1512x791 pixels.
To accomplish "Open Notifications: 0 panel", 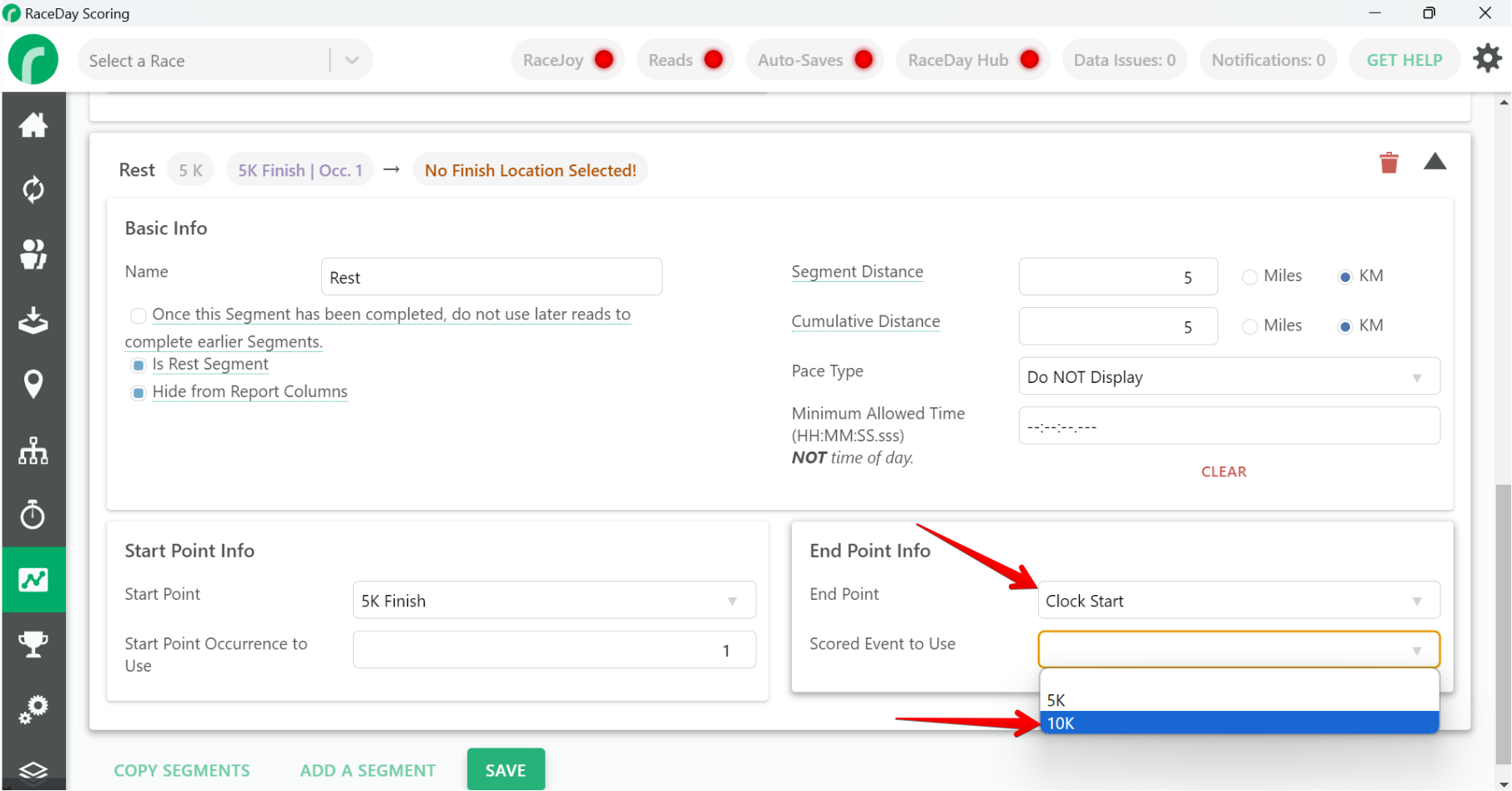I will (x=1268, y=60).
